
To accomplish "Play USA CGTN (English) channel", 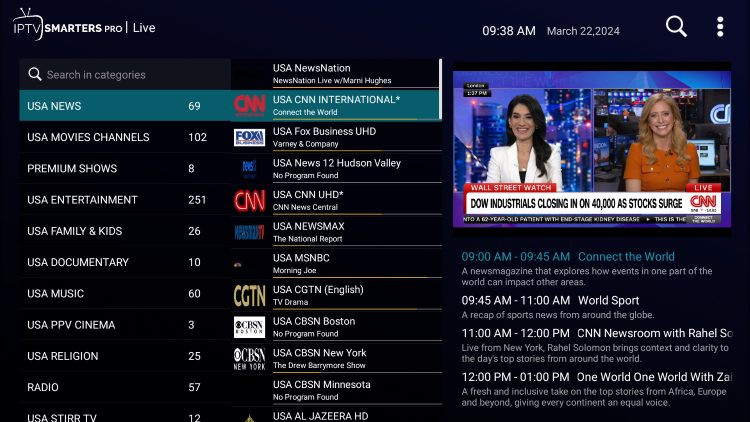I will (335, 295).
